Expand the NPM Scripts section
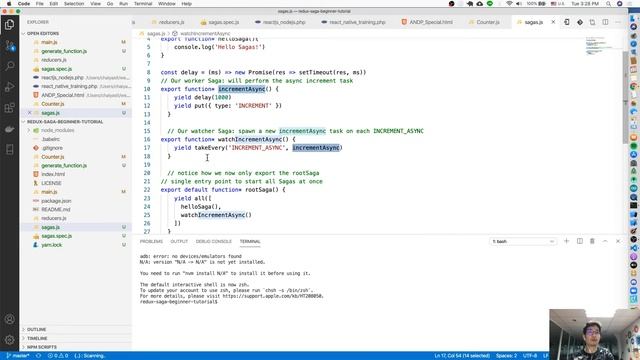This screenshot has height=360, width=640. [x=42, y=347]
